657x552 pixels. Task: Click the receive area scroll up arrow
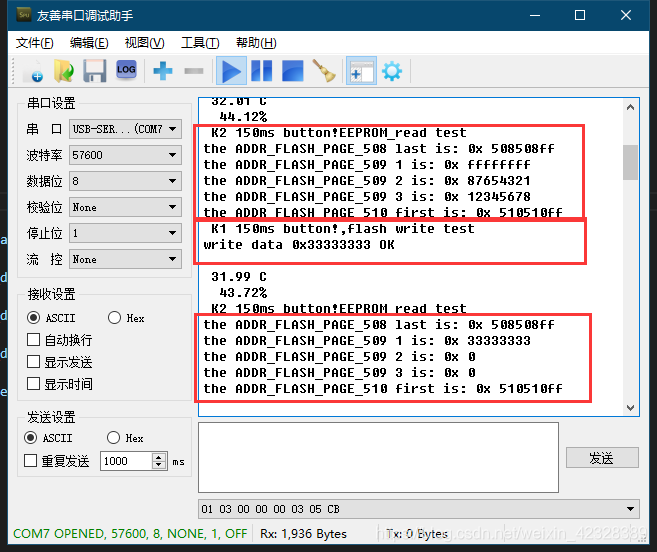coord(630,107)
